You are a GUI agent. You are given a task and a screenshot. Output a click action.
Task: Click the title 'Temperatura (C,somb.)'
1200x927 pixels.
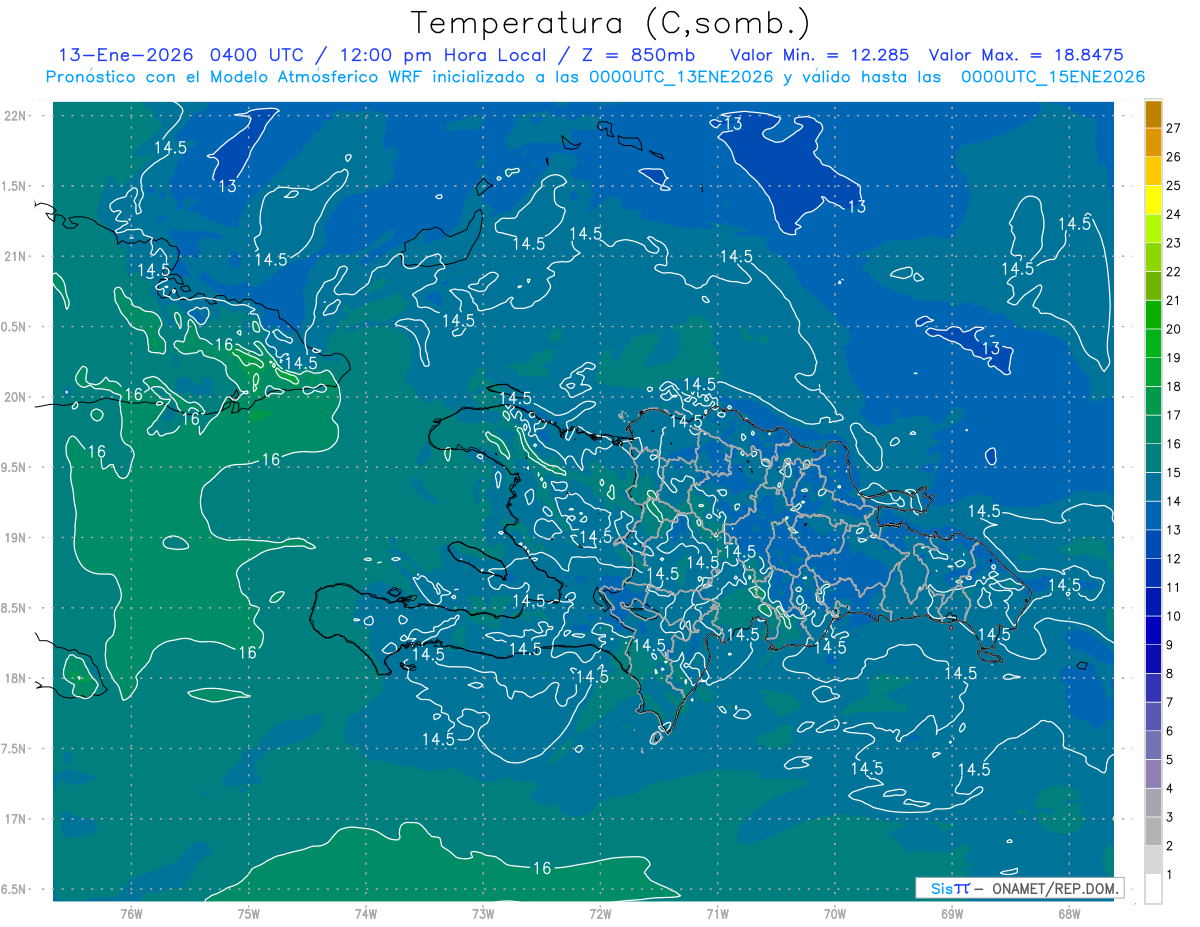tap(610, 23)
